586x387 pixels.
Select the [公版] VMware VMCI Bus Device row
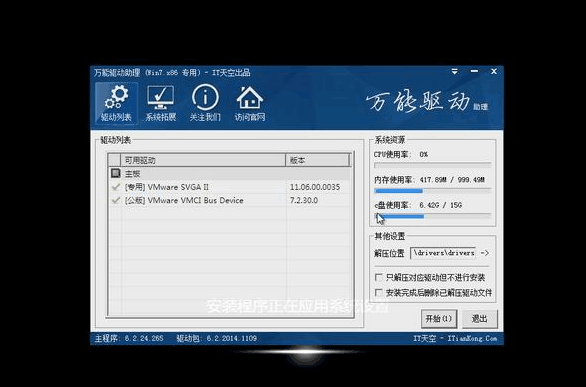229,200
